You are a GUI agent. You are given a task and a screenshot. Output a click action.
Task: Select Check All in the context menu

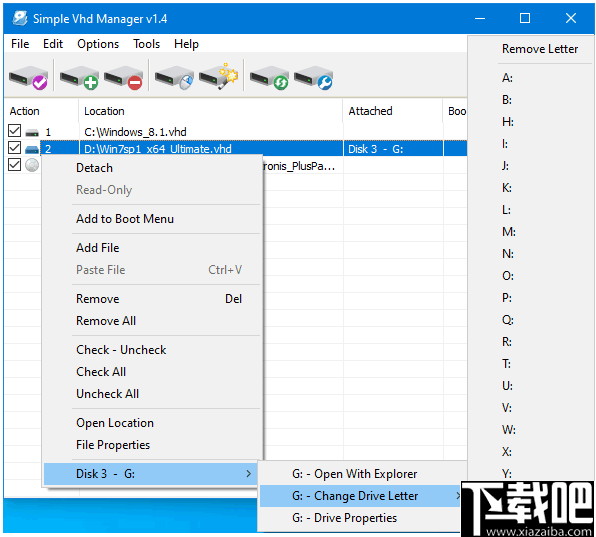click(x=152, y=372)
